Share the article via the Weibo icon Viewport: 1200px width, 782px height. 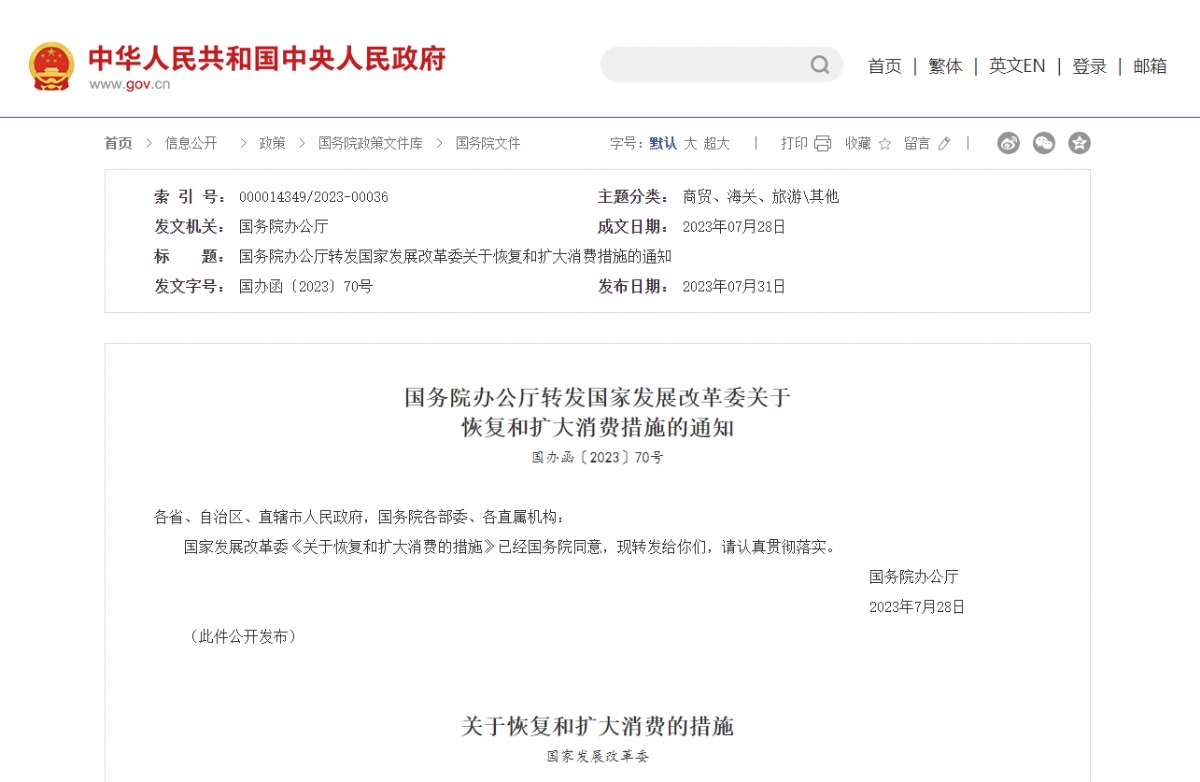[x=1007, y=143]
